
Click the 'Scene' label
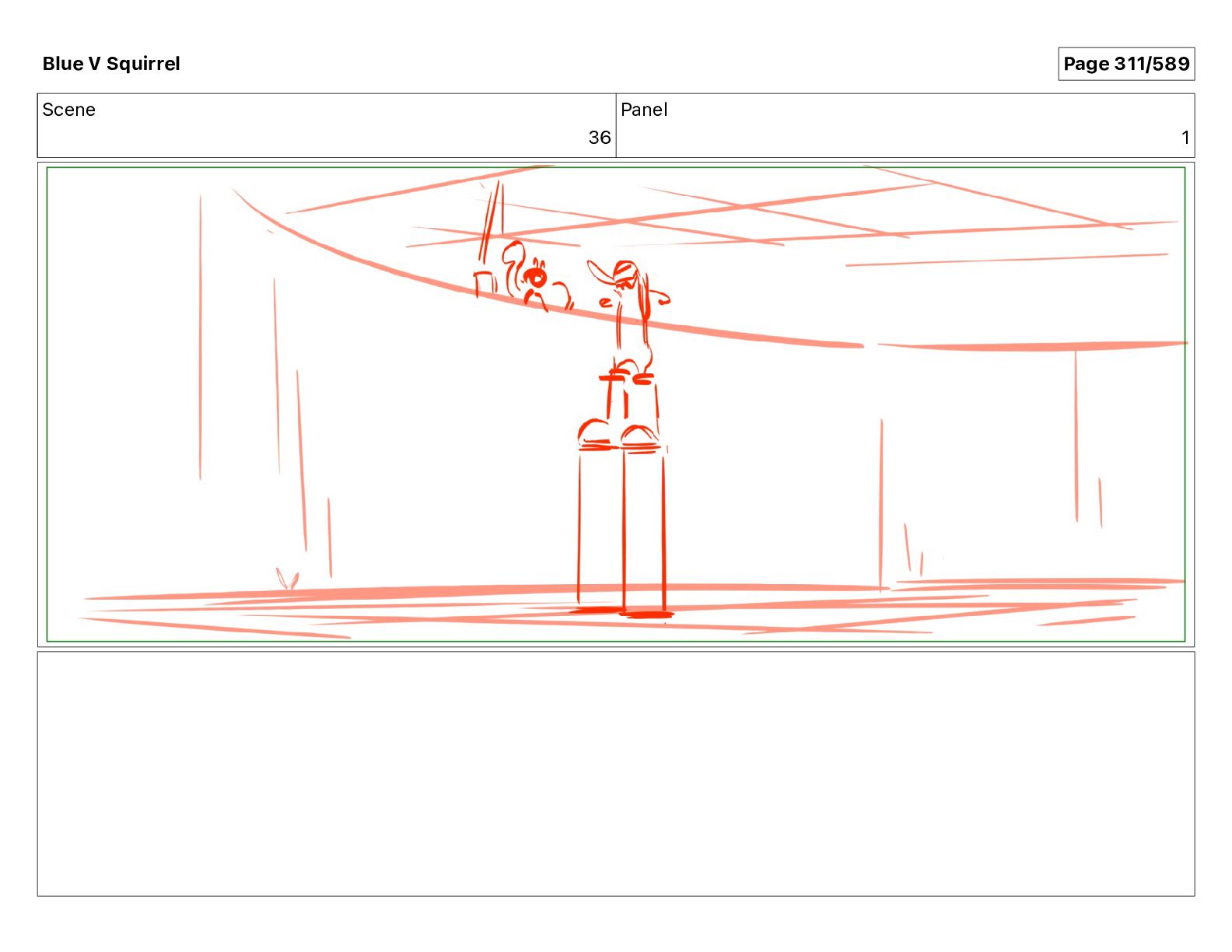pos(68,110)
